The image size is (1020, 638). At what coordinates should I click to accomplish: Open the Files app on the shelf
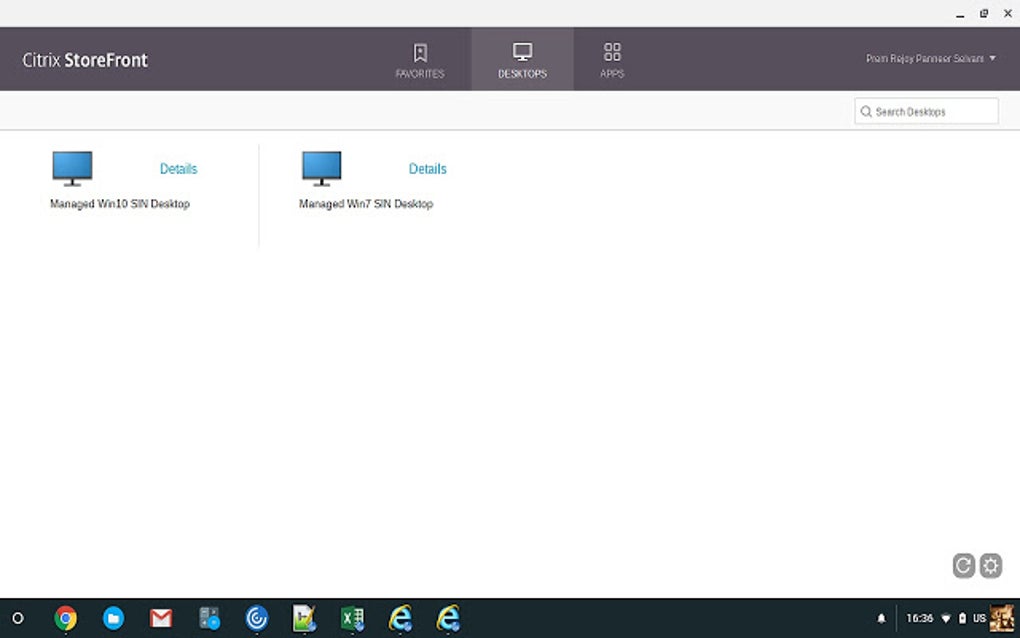pyautogui.click(x=113, y=618)
